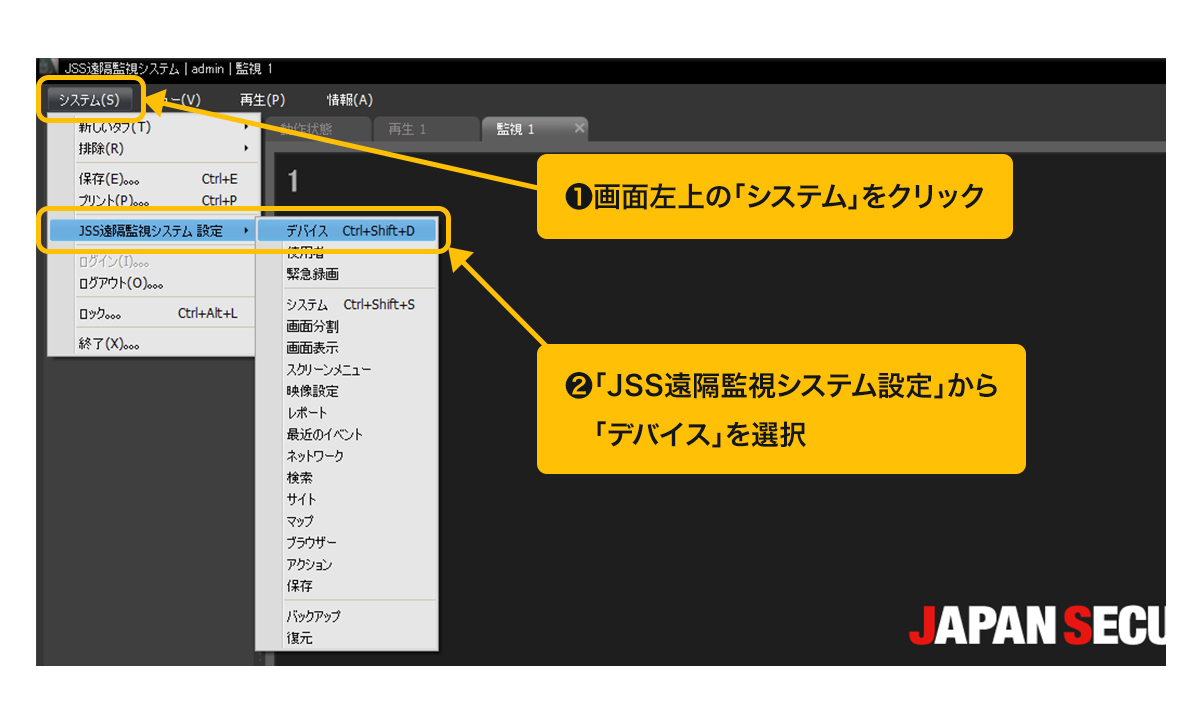The image size is (1200, 719).
Task: Open マップ settings
Action: [x=347, y=521]
